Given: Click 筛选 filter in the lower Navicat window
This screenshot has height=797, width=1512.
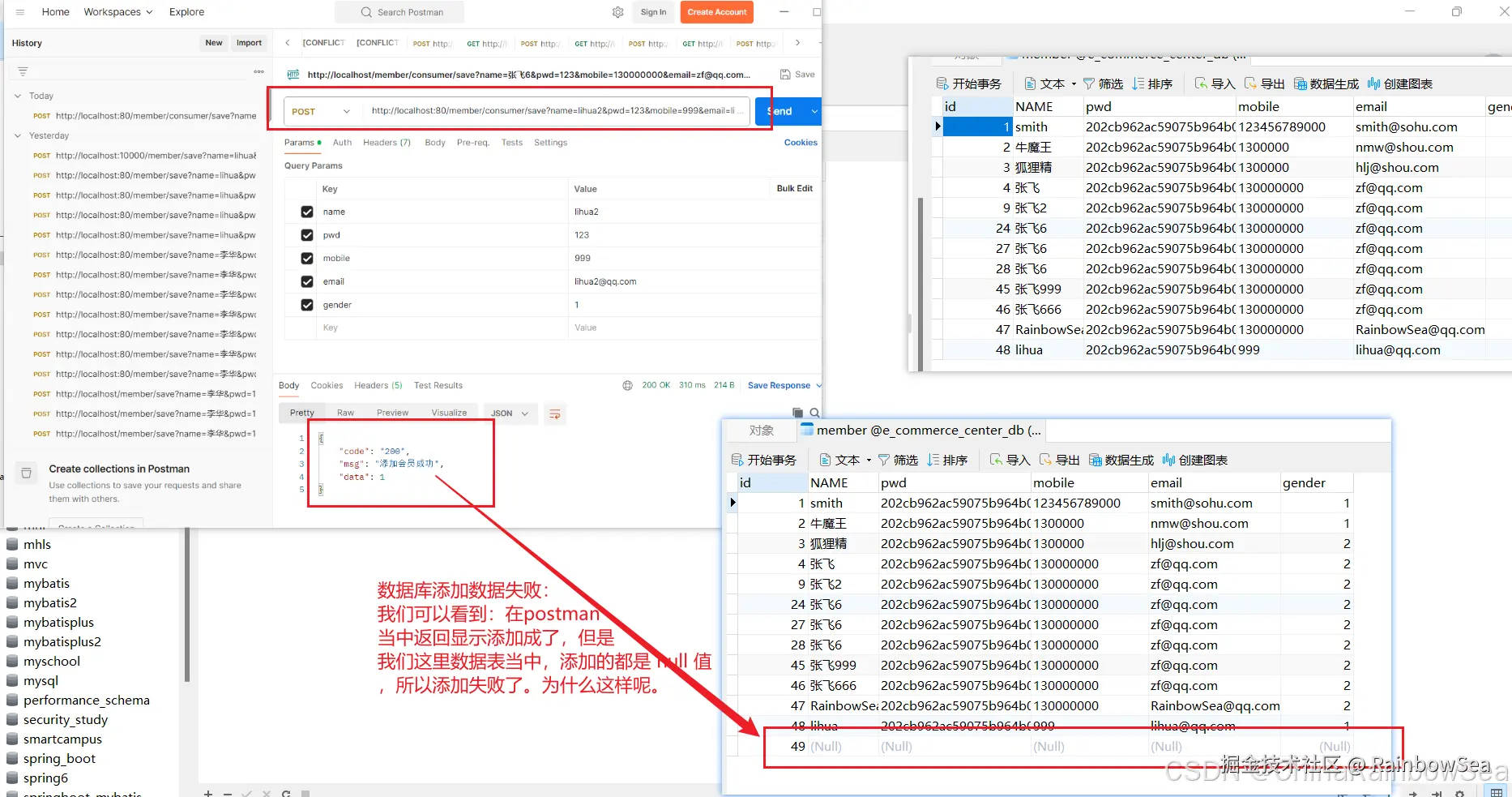Looking at the screenshot, I should point(898,460).
